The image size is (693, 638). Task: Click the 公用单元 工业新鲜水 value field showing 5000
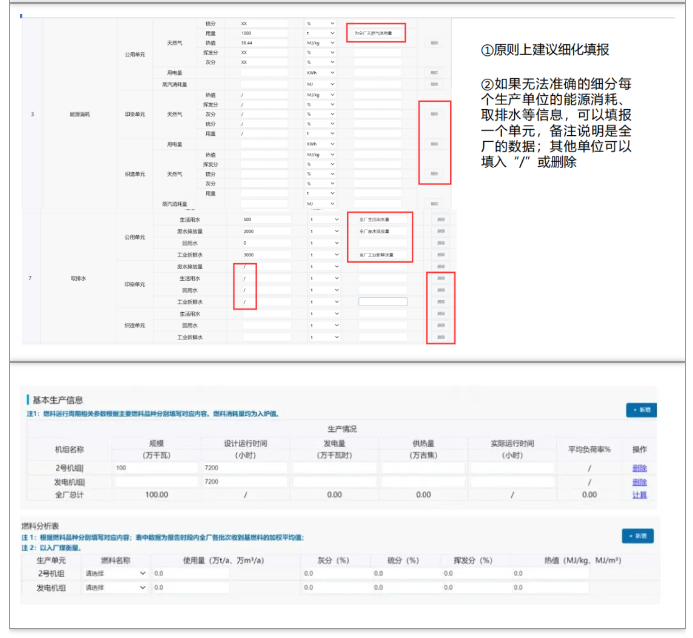[265, 255]
